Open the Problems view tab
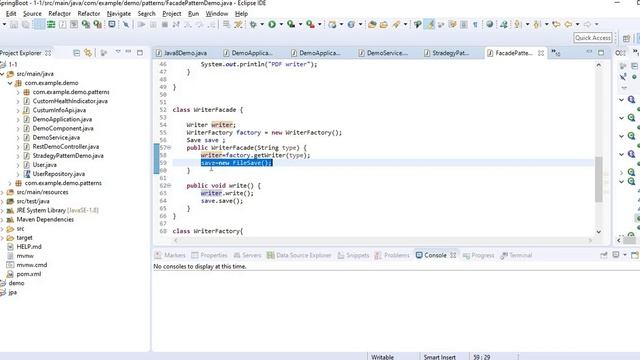The width and height of the screenshot is (640, 360). coord(392,255)
